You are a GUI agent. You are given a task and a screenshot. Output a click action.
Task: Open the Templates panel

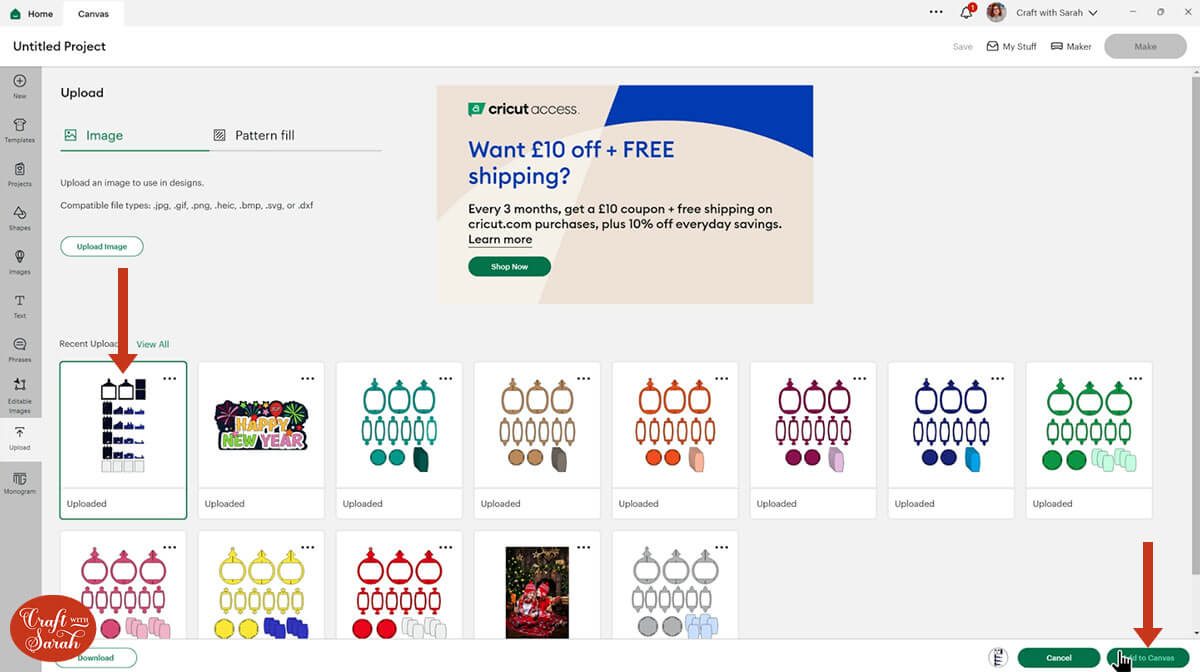20,129
